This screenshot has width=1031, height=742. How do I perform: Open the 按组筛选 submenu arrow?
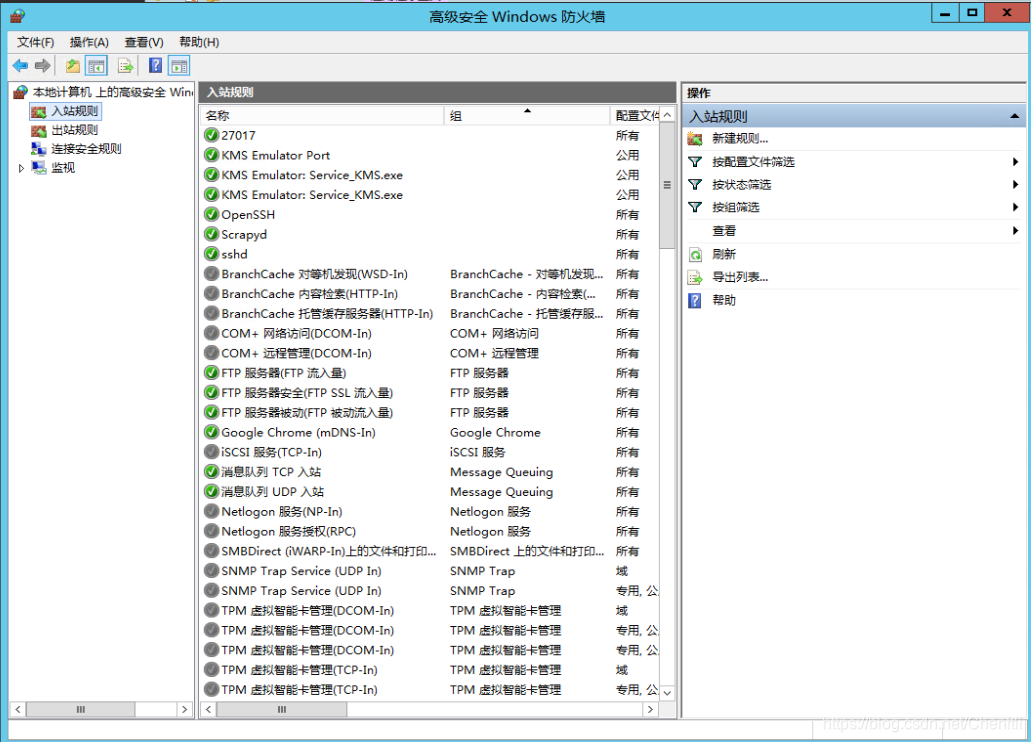pos(1015,208)
